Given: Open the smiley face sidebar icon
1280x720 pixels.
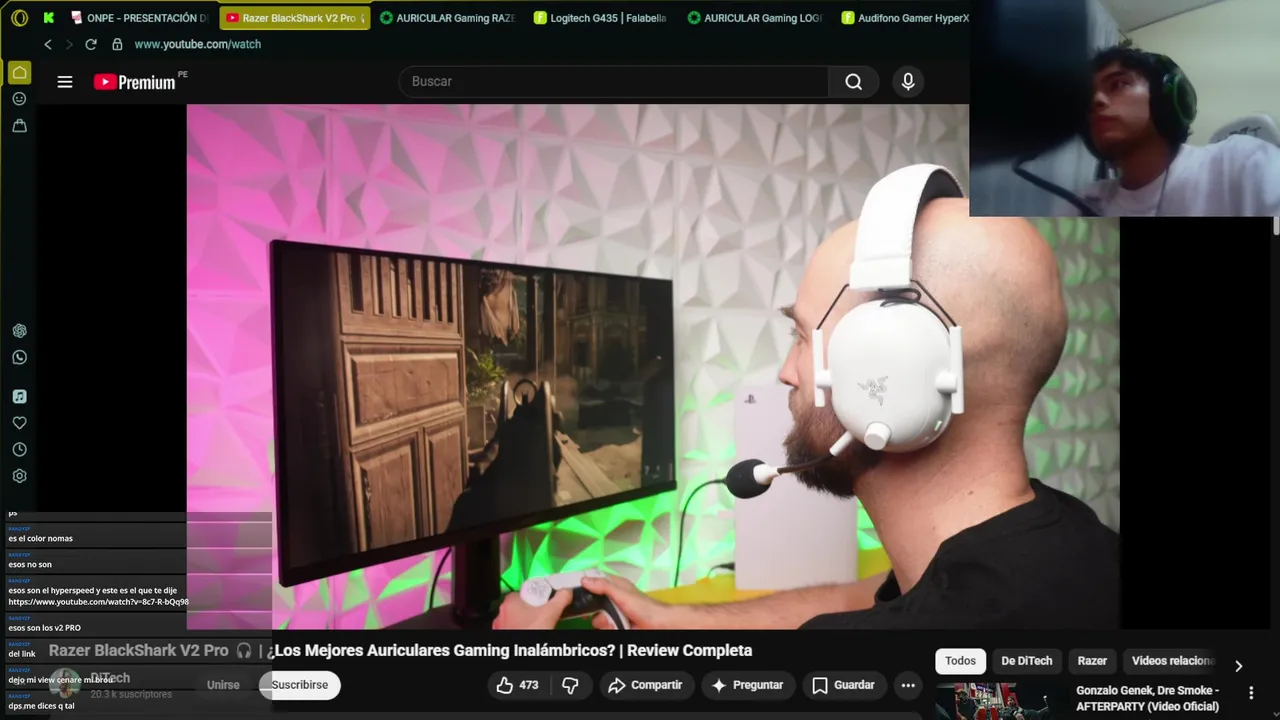Looking at the screenshot, I should 19,99.
